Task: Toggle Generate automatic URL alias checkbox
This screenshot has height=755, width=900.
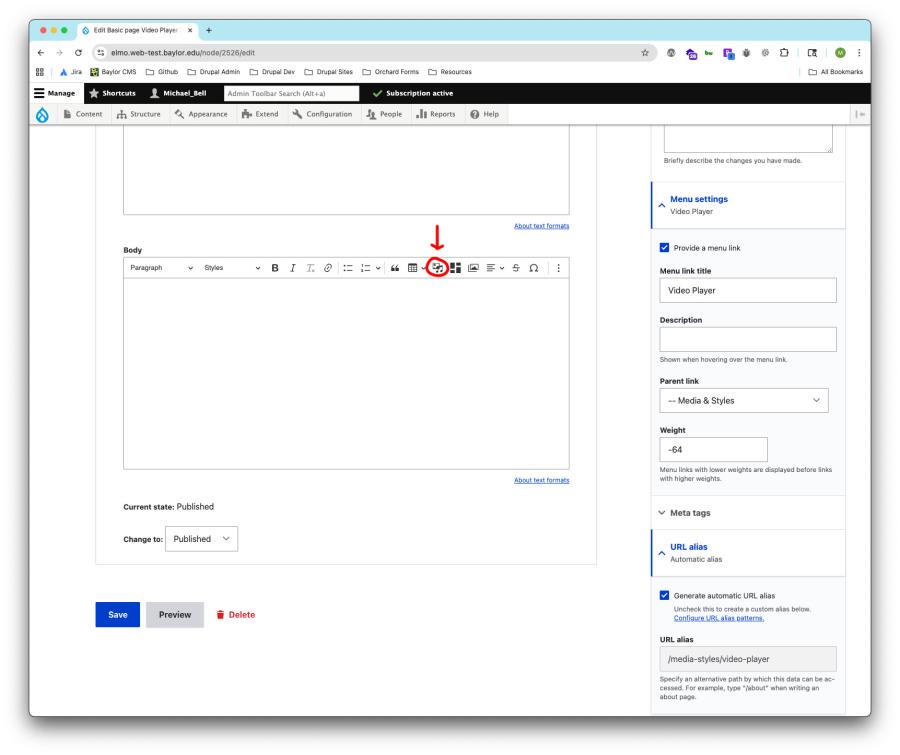Action: point(664,595)
